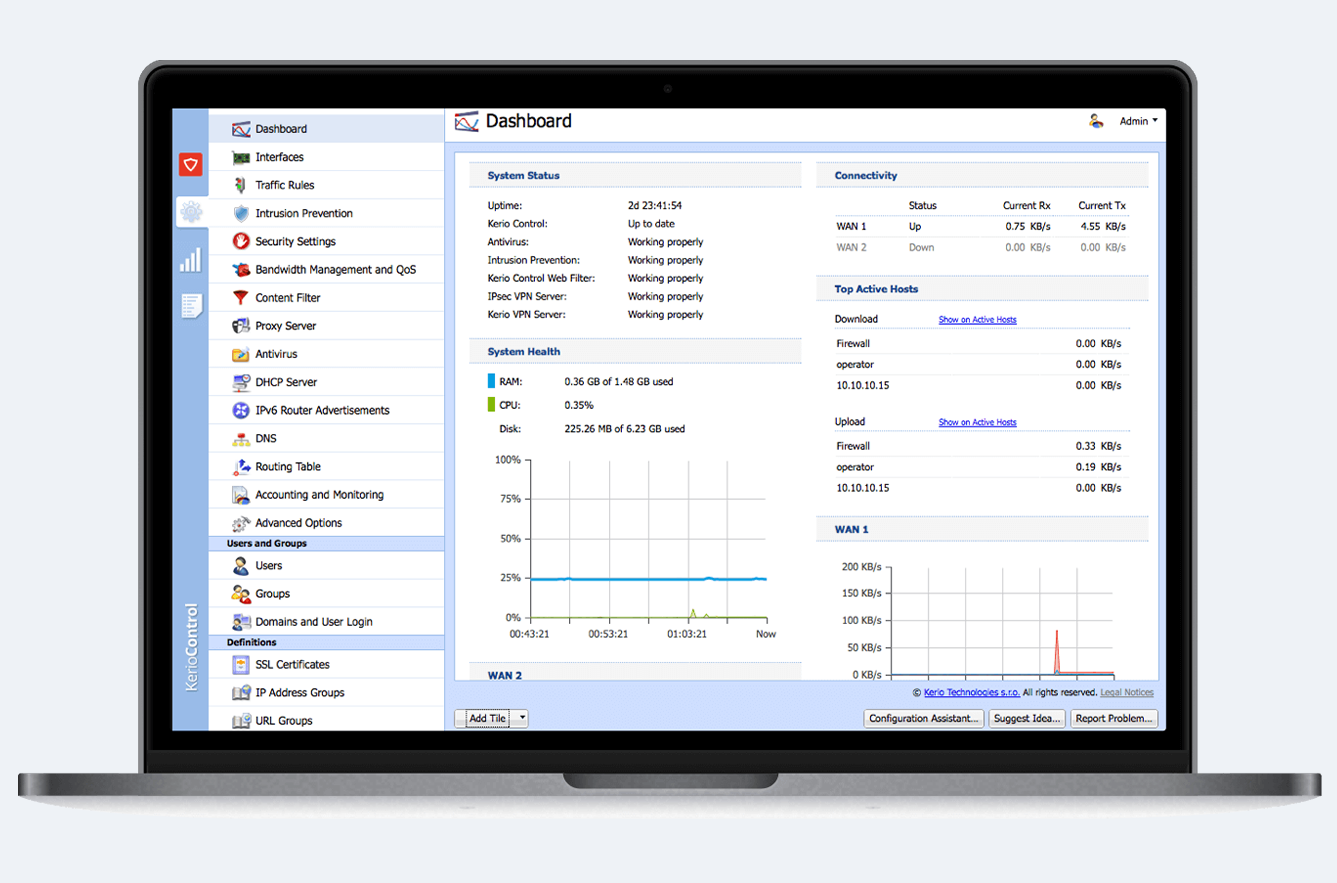Click the Dashboard icon in sidebar

[241, 129]
